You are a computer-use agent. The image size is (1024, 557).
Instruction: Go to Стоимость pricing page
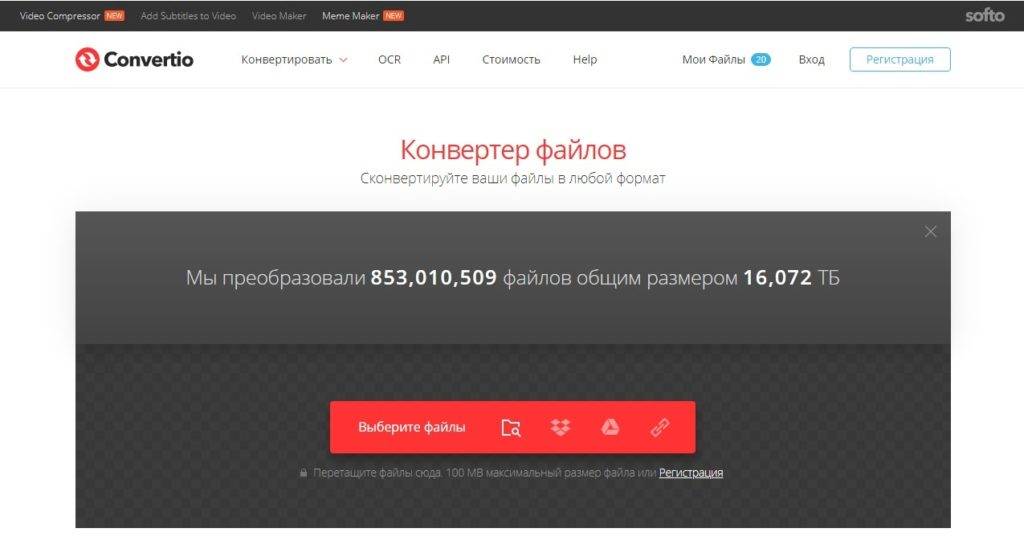[511, 59]
